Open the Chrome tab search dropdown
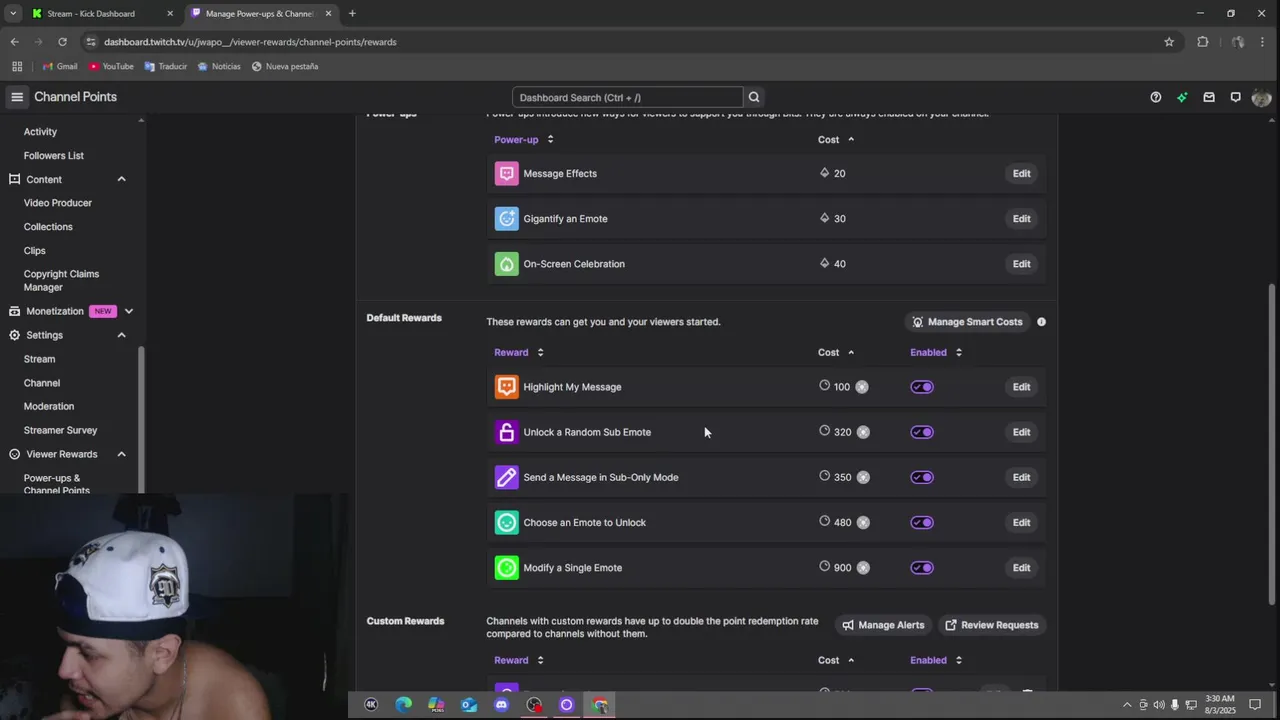 click(13, 13)
